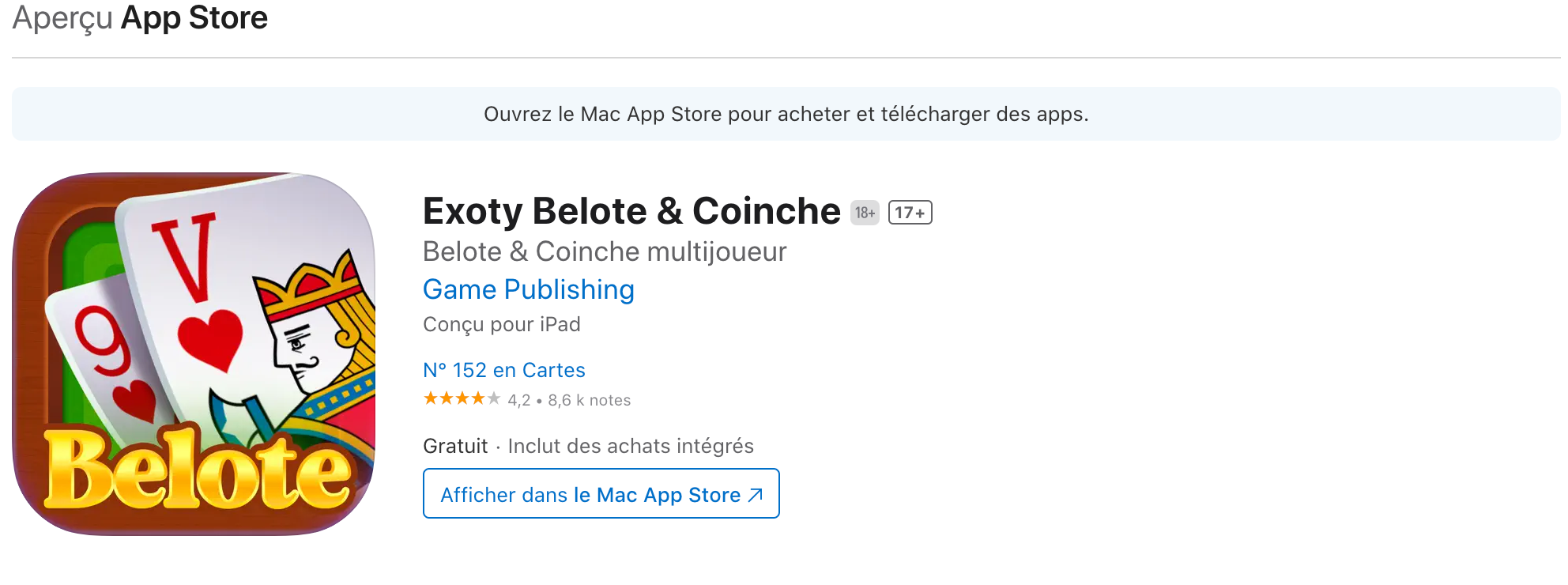Image resolution: width=1568 pixels, height=585 pixels.
Task: Click the Belote & Coinche multijoueur subtitle
Action: point(604,251)
